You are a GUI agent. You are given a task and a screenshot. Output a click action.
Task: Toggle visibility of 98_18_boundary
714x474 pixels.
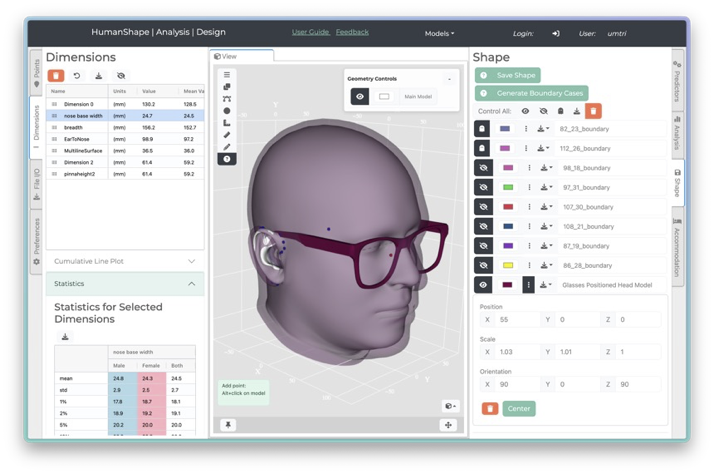pos(483,168)
